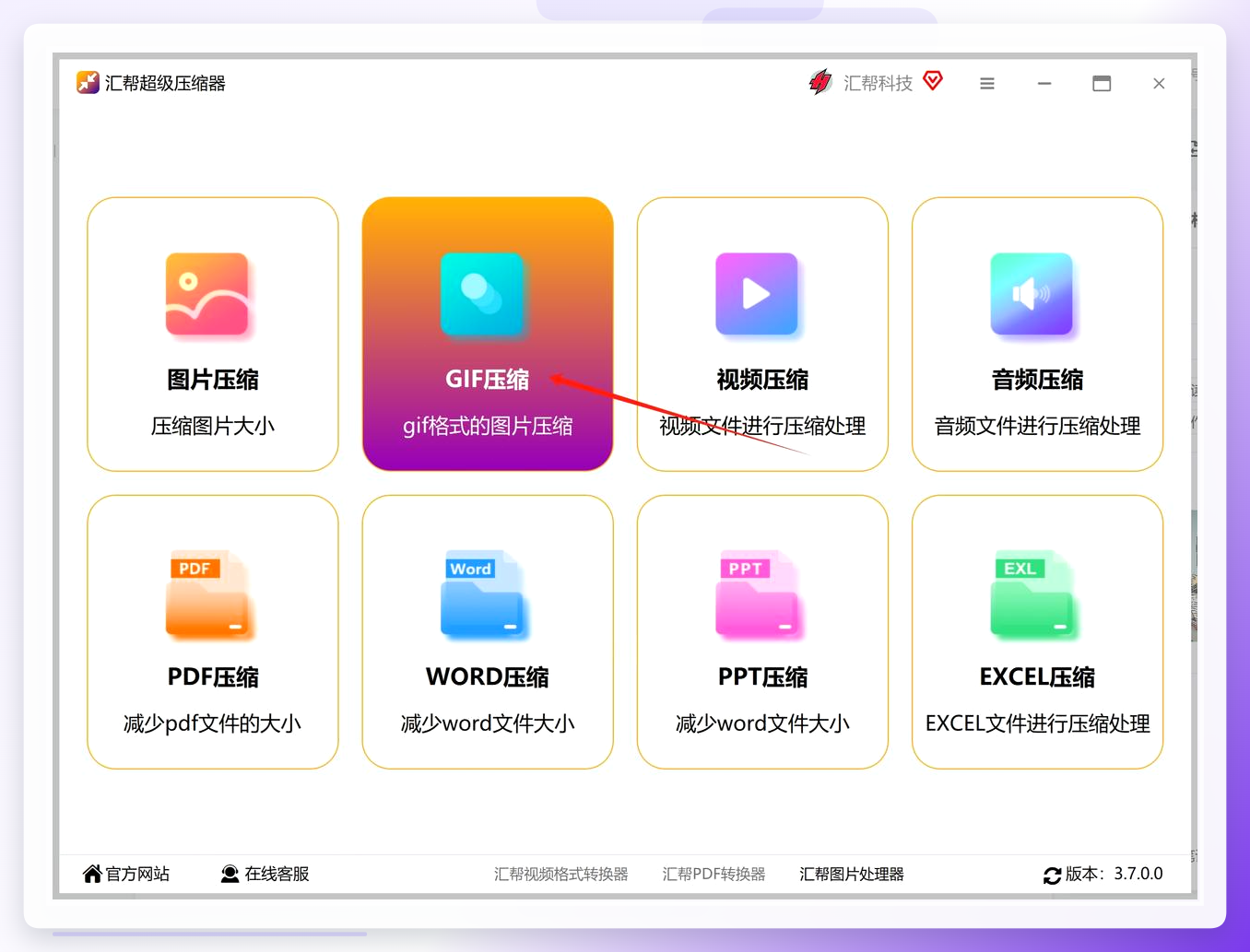1250x952 pixels.
Task: Click the 汇帮科技 brand name text
Action: click(x=879, y=84)
